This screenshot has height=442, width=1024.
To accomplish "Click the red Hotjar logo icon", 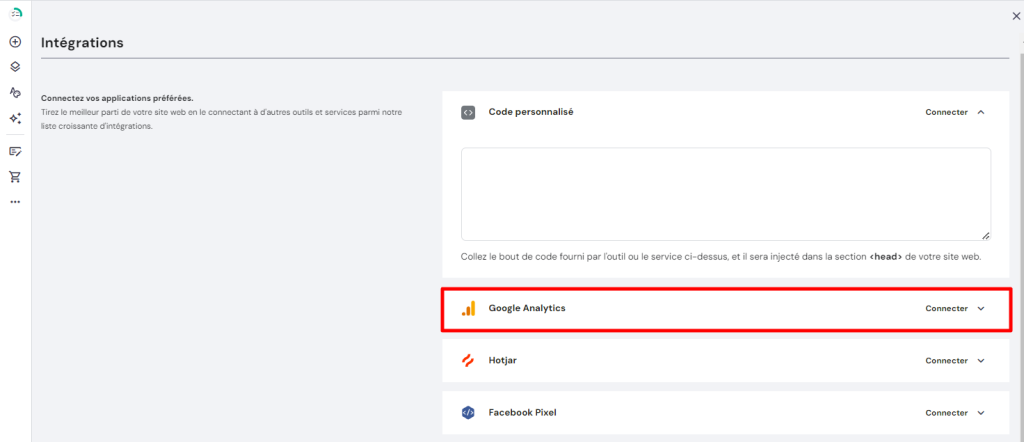I will click(468, 360).
